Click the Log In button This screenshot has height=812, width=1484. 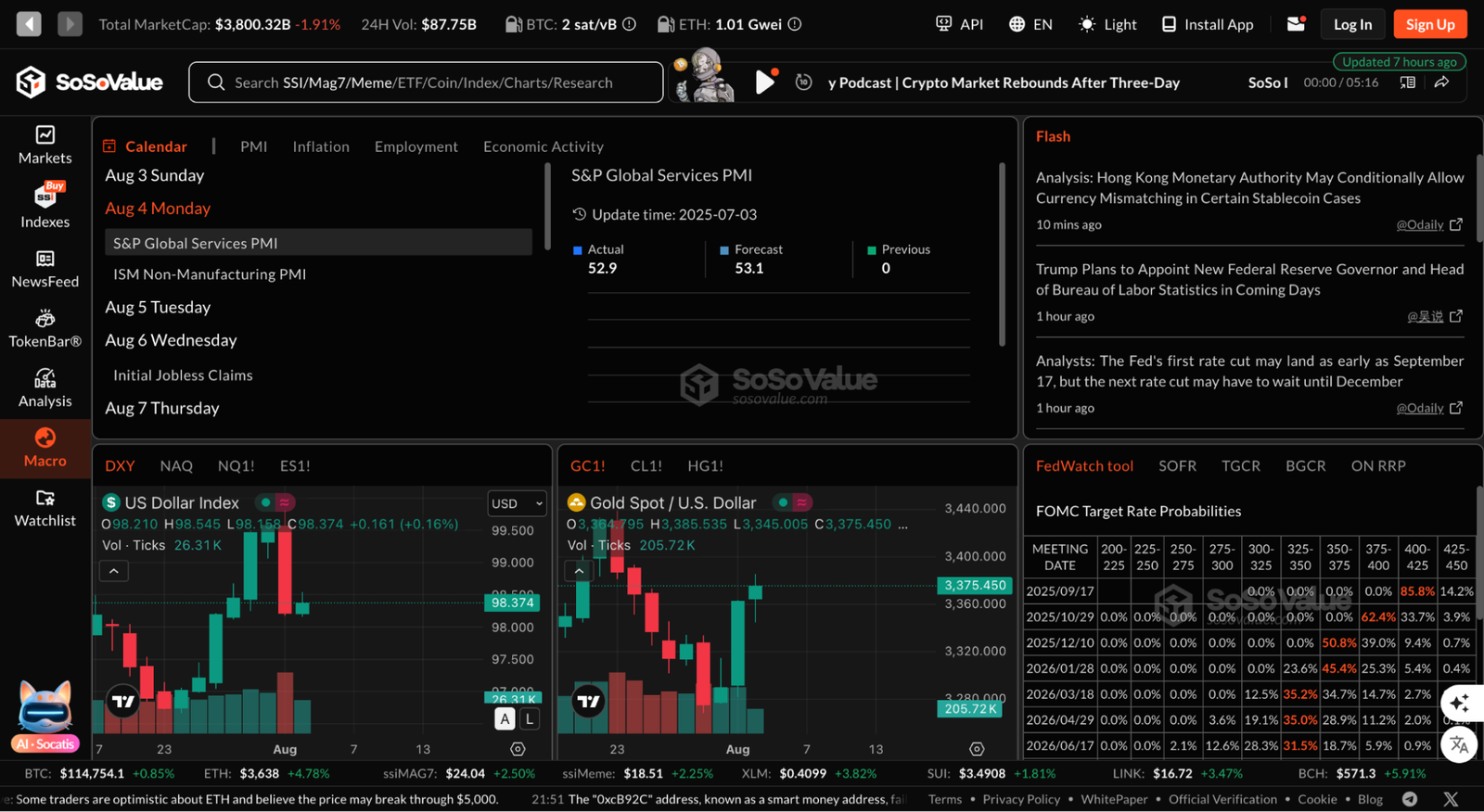pyautogui.click(x=1352, y=24)
